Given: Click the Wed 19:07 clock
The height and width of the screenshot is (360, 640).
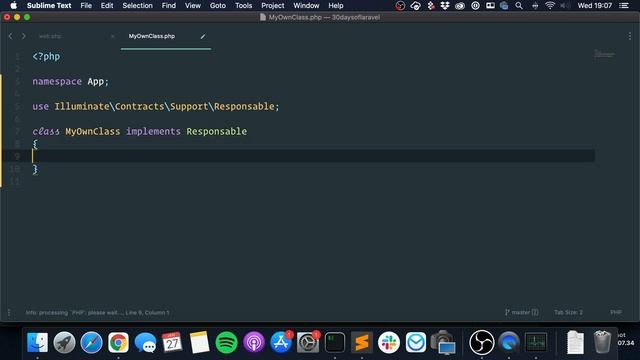Looking at the screenshot, I should click(595, 6).
